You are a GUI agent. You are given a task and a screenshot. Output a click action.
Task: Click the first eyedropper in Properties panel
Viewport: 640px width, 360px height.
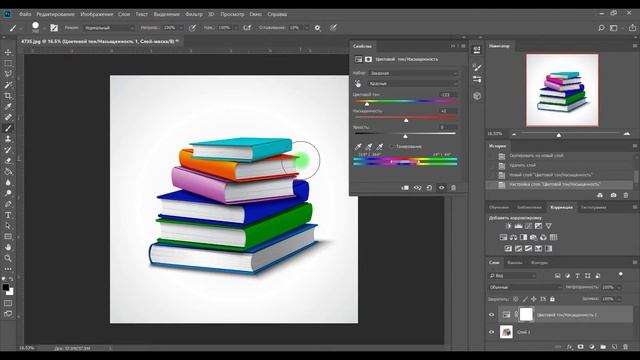click(x=358, y=147)
